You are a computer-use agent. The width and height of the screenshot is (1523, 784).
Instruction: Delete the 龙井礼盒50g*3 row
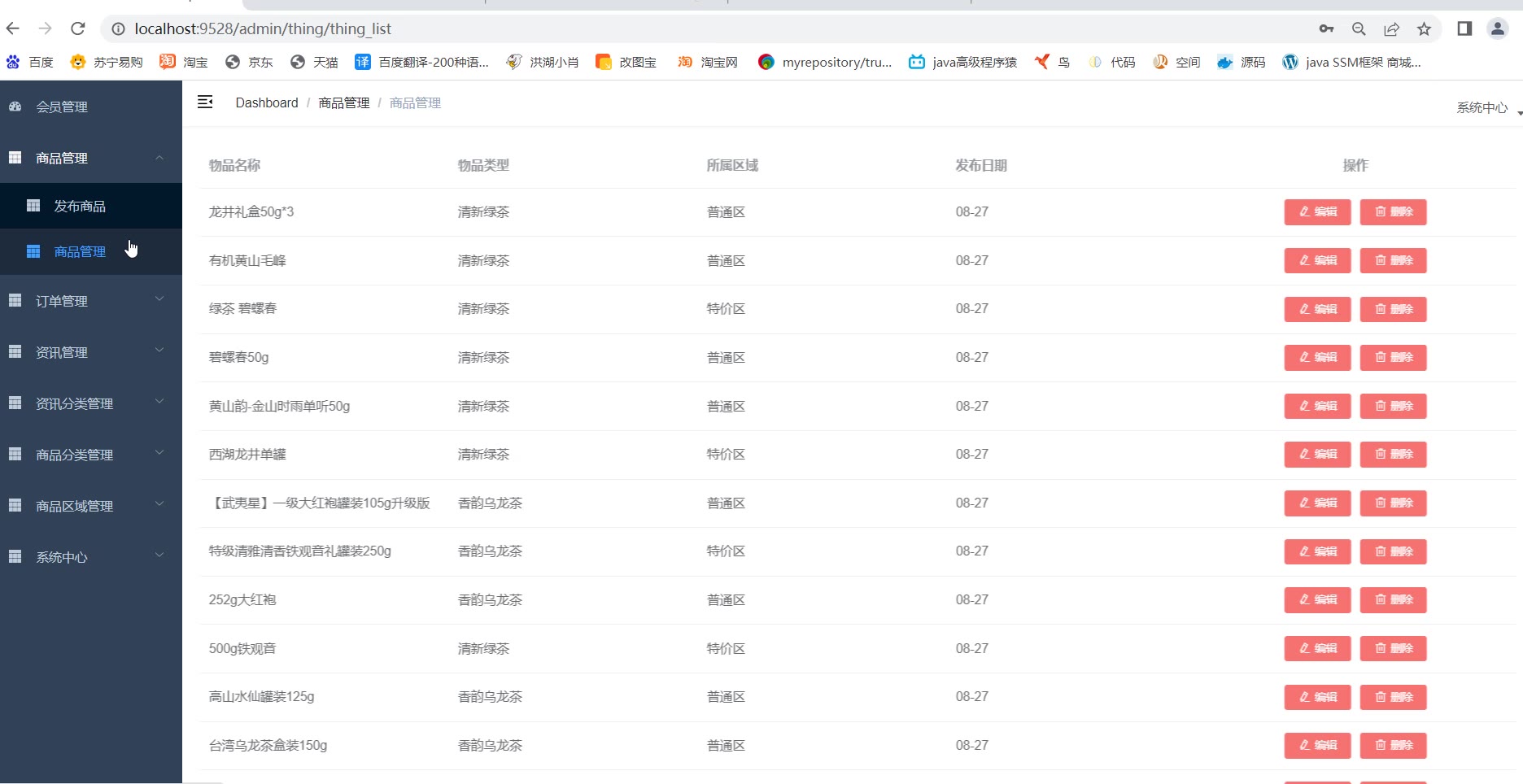pos(1393,212)
